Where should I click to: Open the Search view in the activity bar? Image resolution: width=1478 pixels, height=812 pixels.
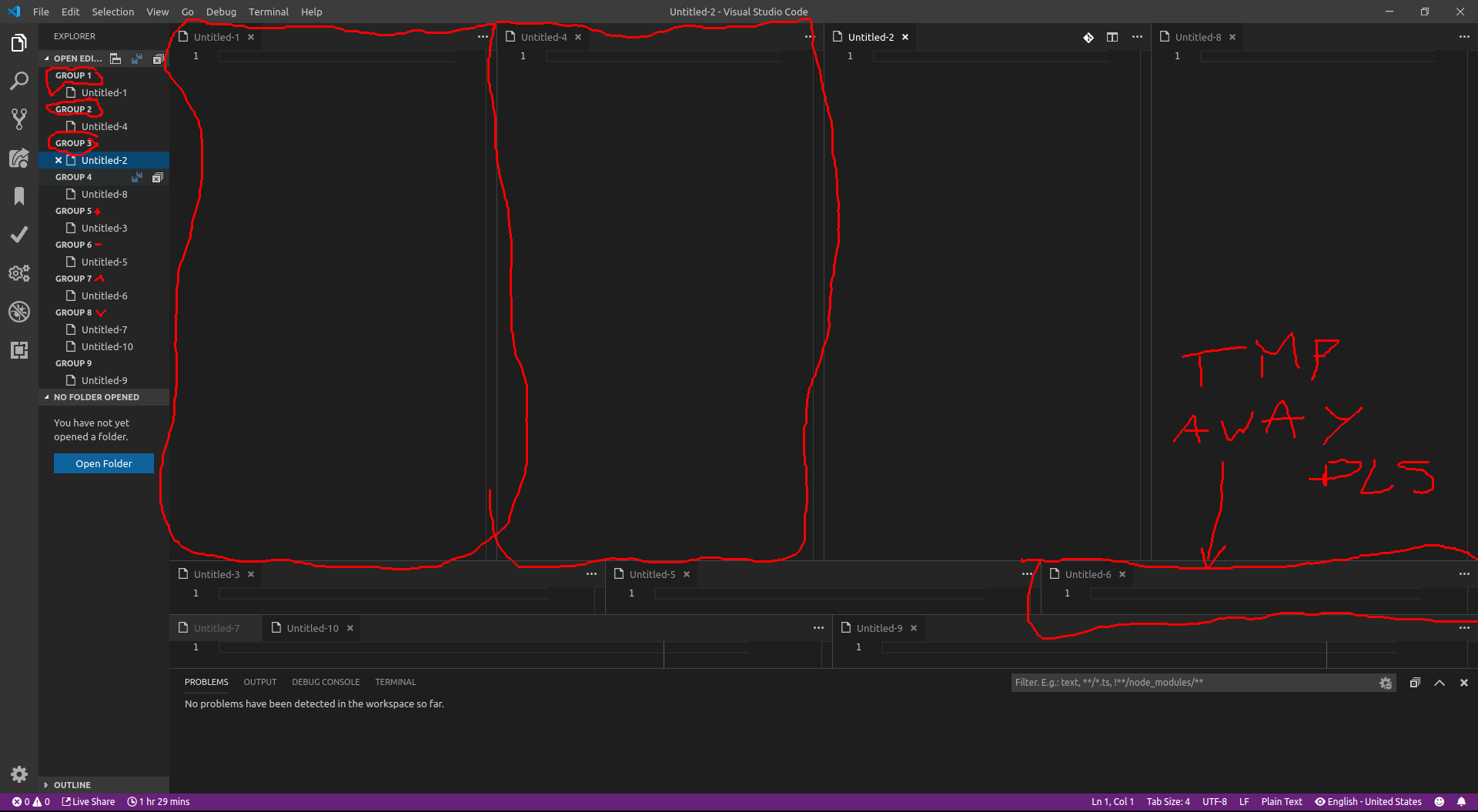[19, 81]
